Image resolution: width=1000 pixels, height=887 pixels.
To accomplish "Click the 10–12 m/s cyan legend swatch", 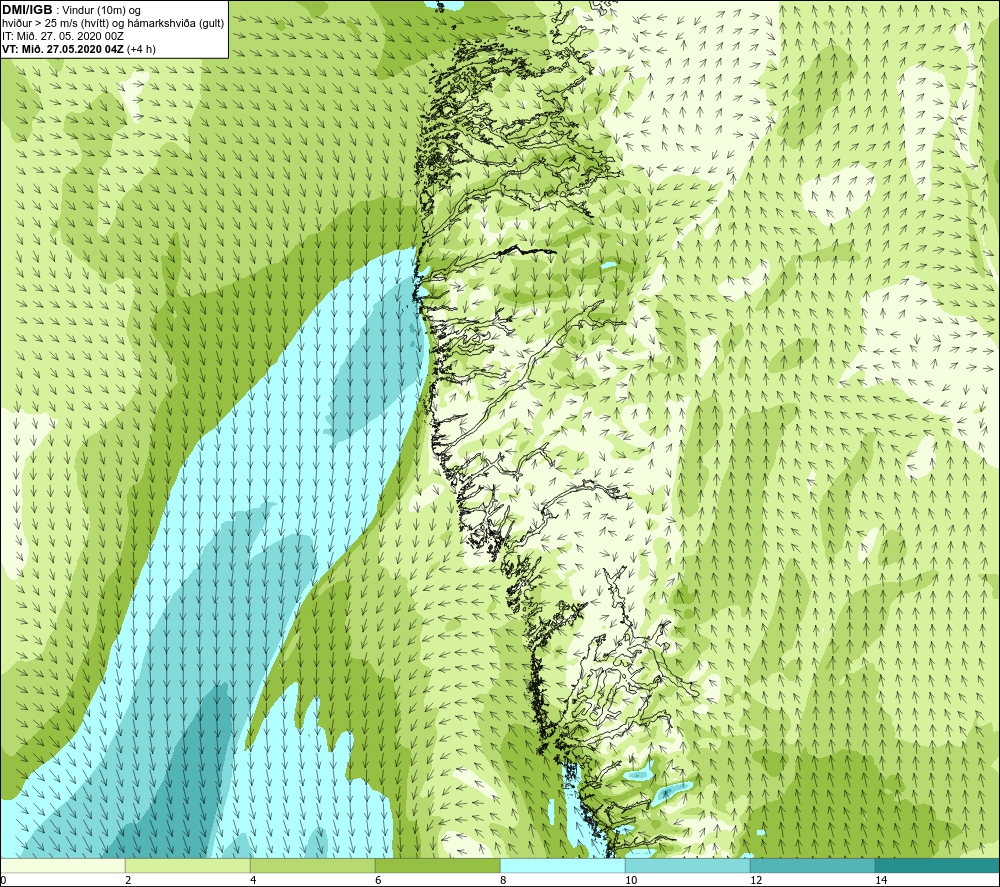I will coord(688,865).
